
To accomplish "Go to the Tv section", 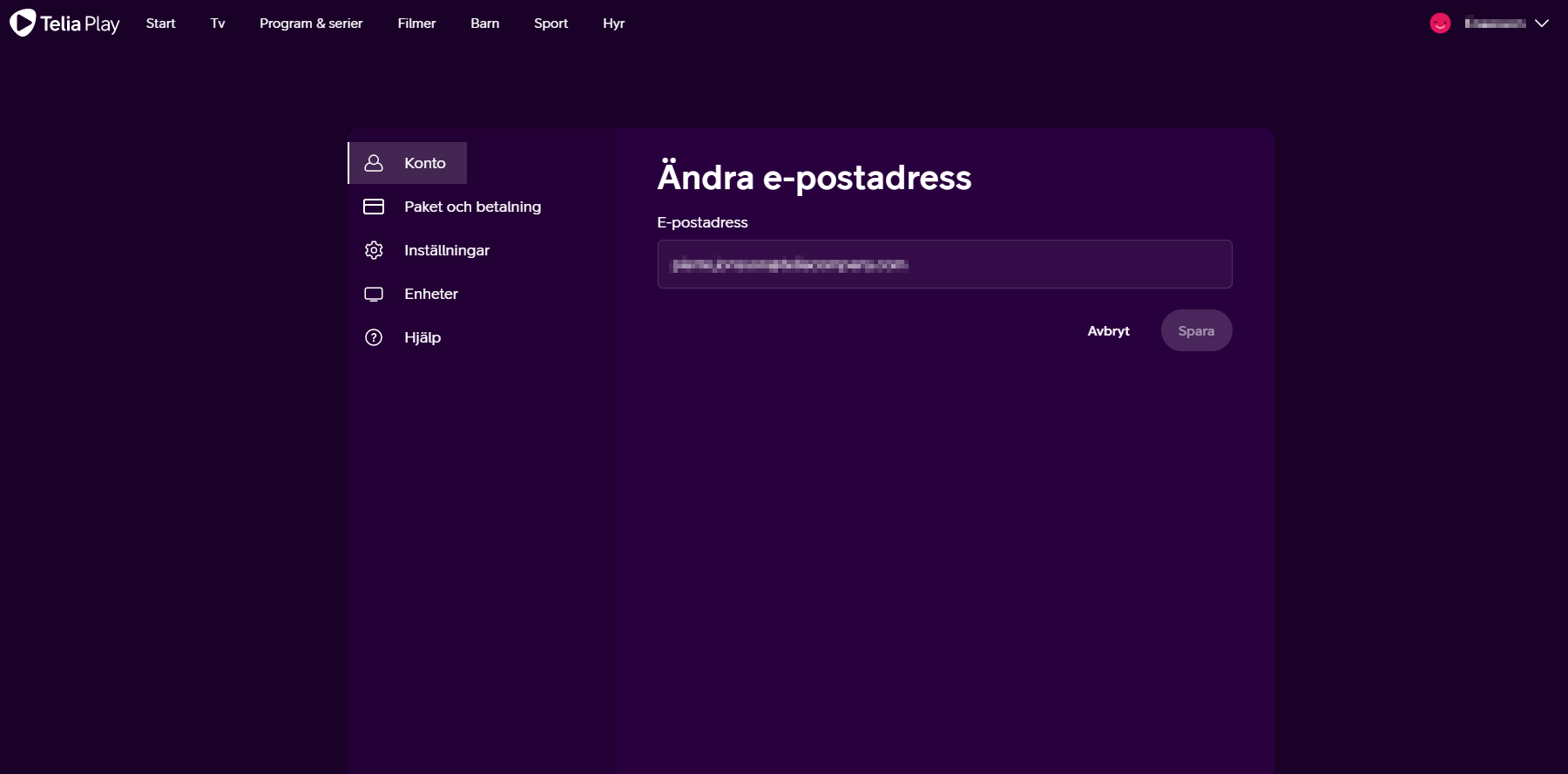I will coord(218,24).
